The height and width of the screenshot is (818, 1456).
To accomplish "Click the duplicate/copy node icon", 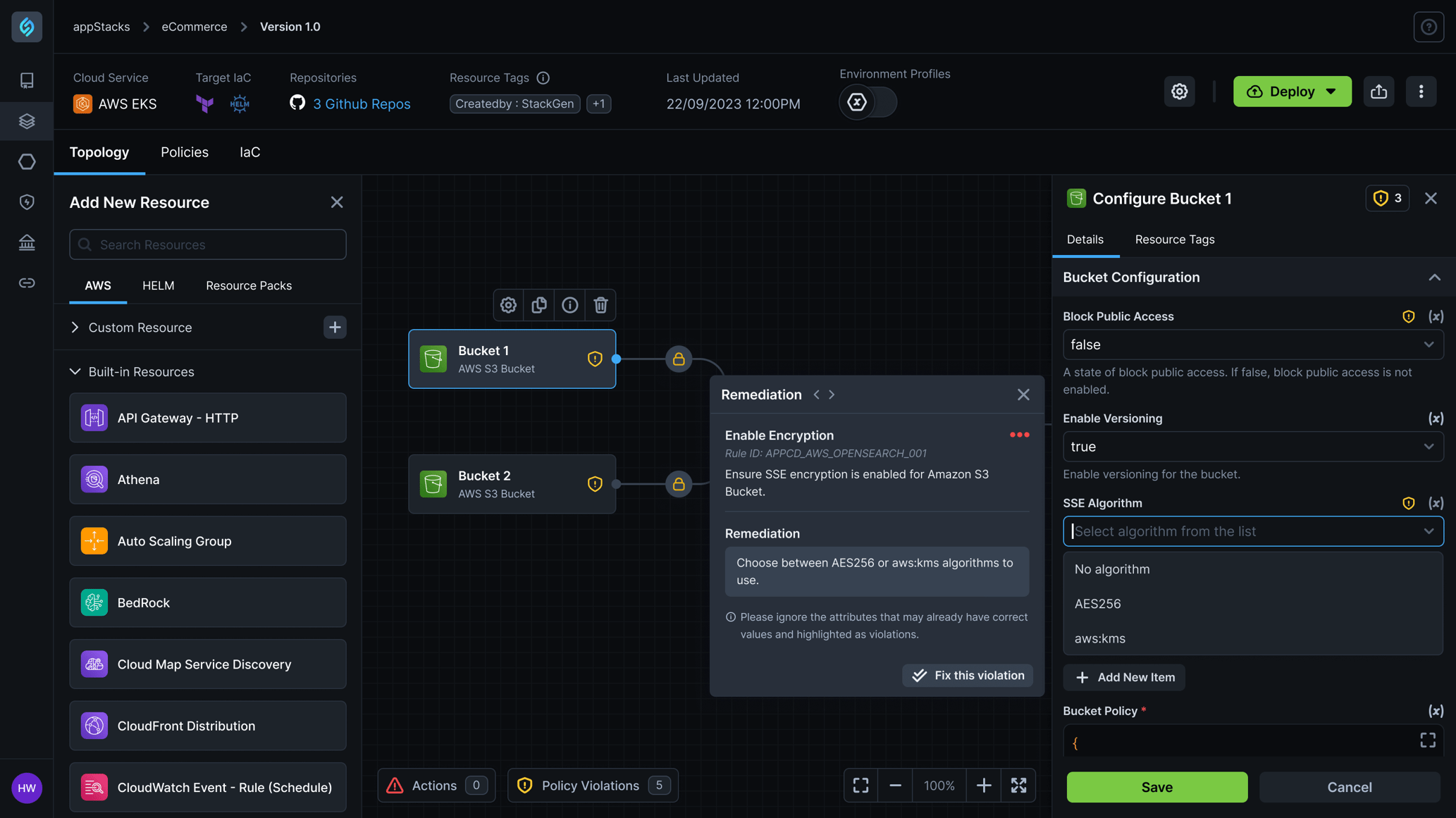I will point(539,304).
